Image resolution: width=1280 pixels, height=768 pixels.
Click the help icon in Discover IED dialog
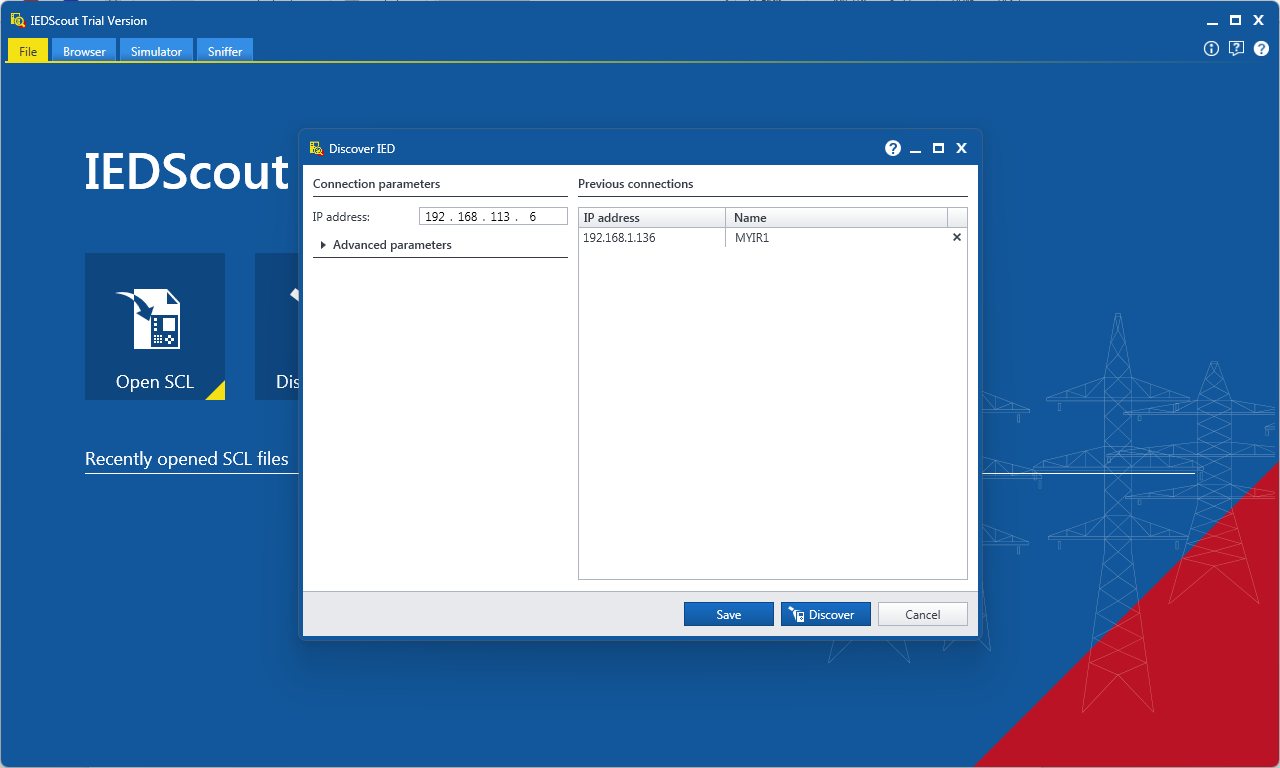(x=893, y=148)
